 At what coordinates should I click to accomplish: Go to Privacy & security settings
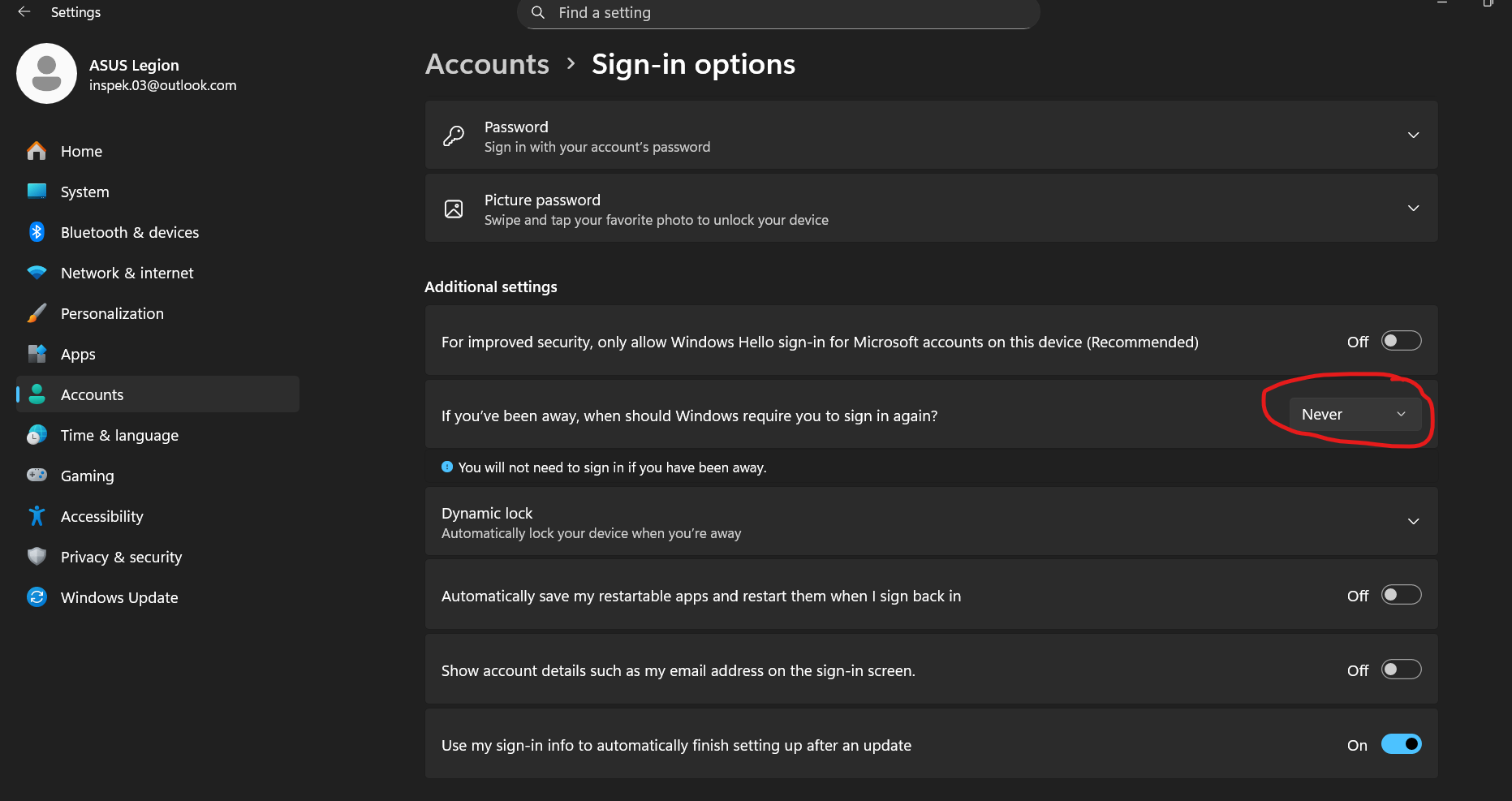[x=121, y=557]
